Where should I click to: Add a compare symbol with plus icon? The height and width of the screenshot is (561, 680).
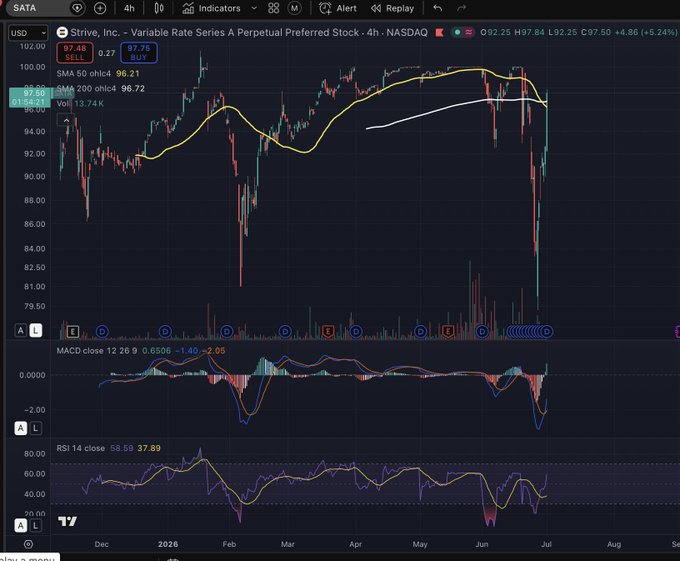tap(100, 8)
